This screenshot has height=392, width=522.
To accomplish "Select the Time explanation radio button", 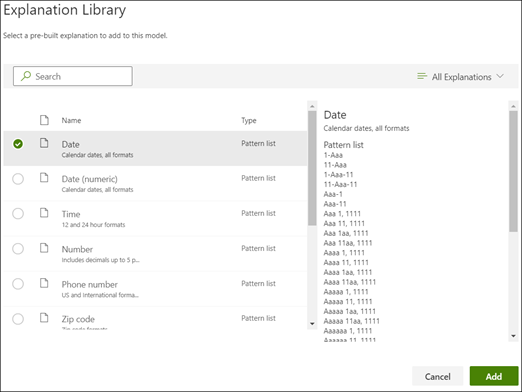I will tap(18, 213).
